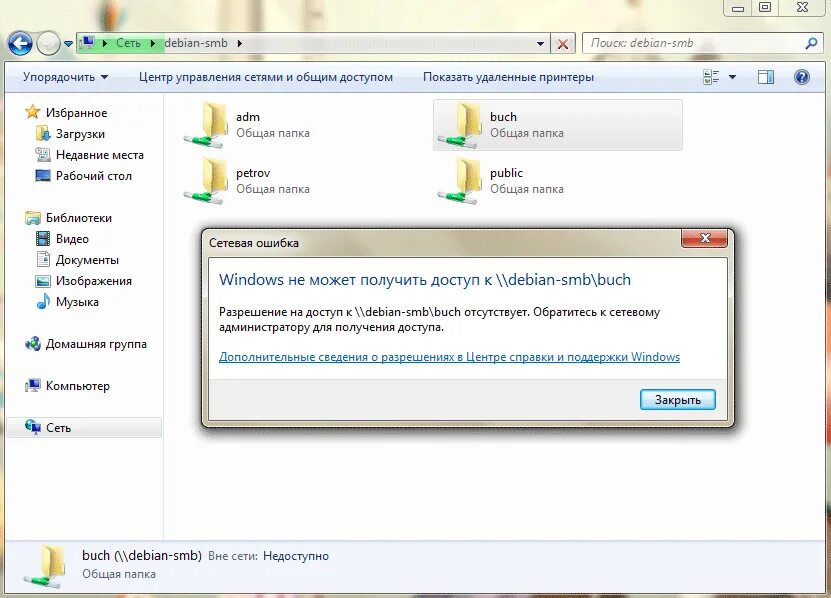The width and height of the screenshot is (831, 598).
Task: Open the 'Изображения' library
Action: click(x=94, y=280)
